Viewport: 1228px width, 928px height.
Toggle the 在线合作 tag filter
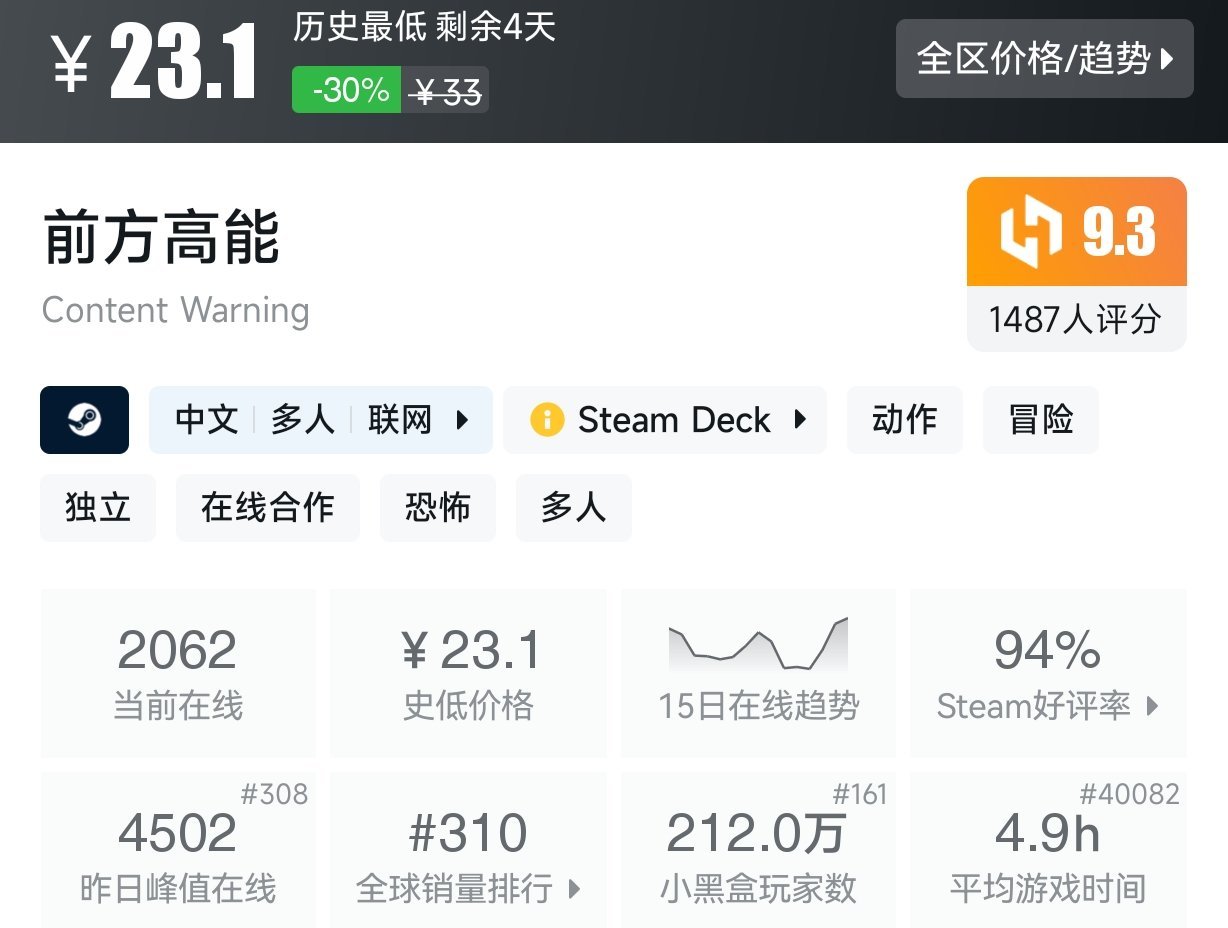[x=267, y=508]
